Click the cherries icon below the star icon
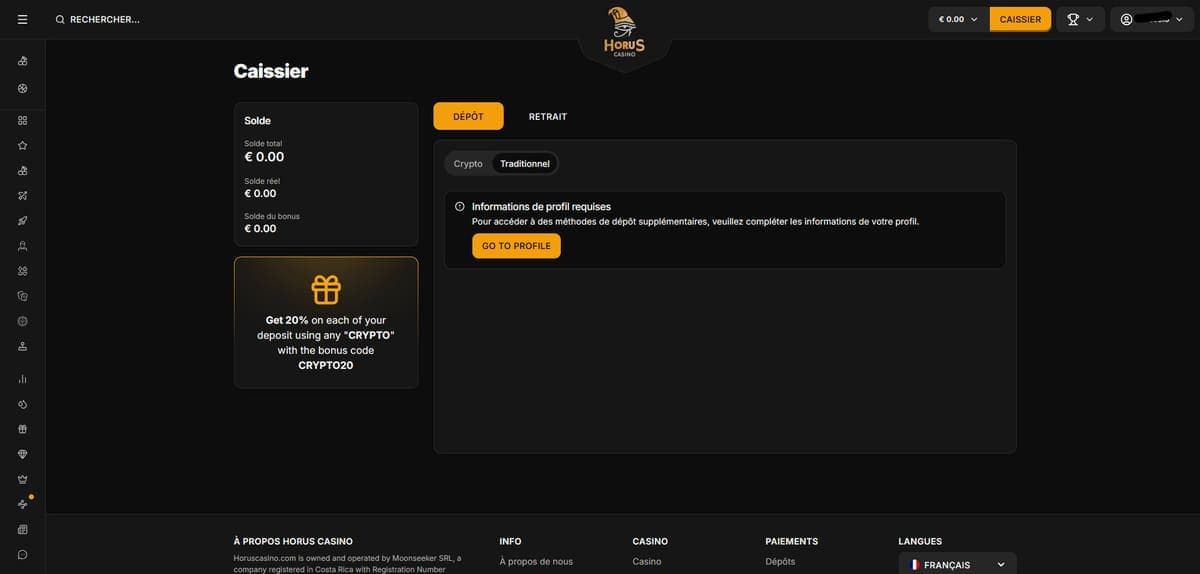This screenshot has width=1200, height=574. [x=22, y=170]
